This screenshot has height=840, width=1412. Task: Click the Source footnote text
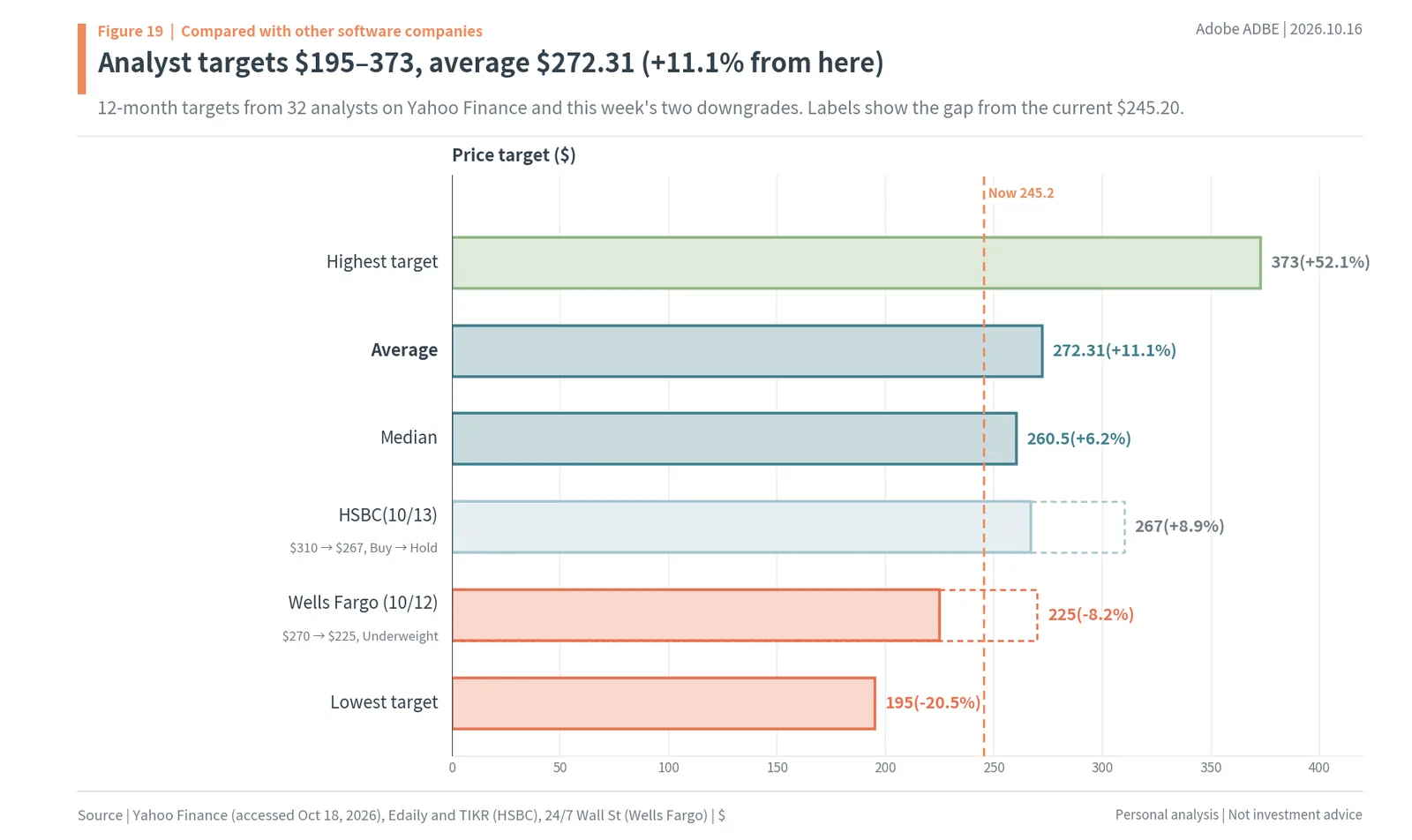402,815
